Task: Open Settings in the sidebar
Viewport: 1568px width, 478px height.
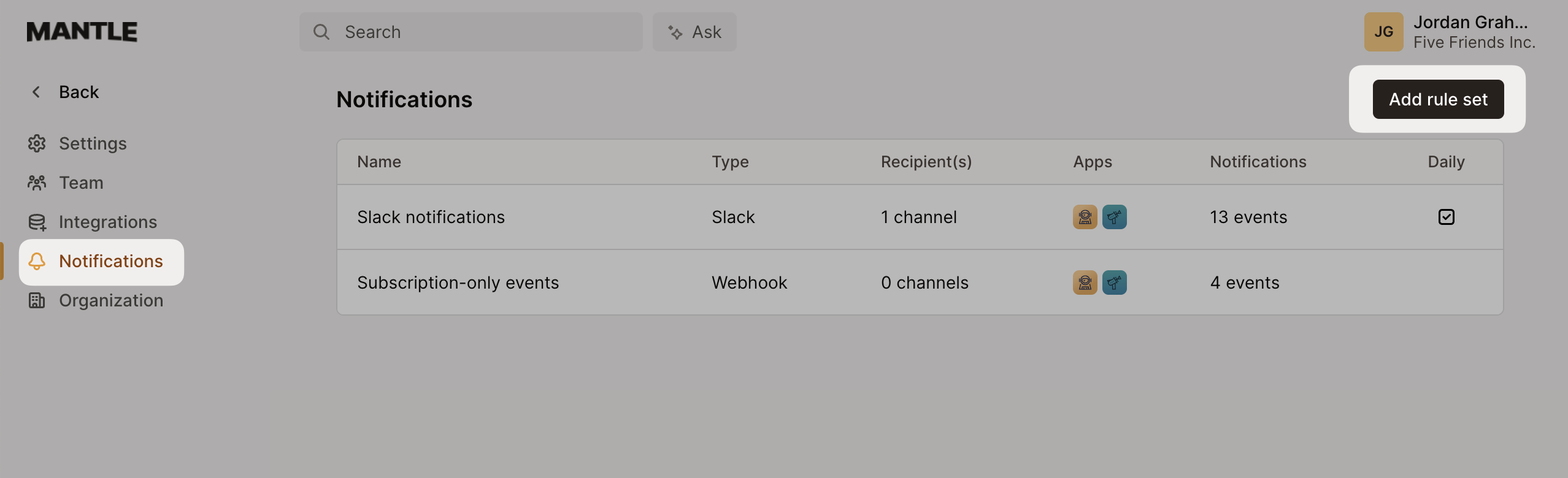Action: tap(93, 143)
